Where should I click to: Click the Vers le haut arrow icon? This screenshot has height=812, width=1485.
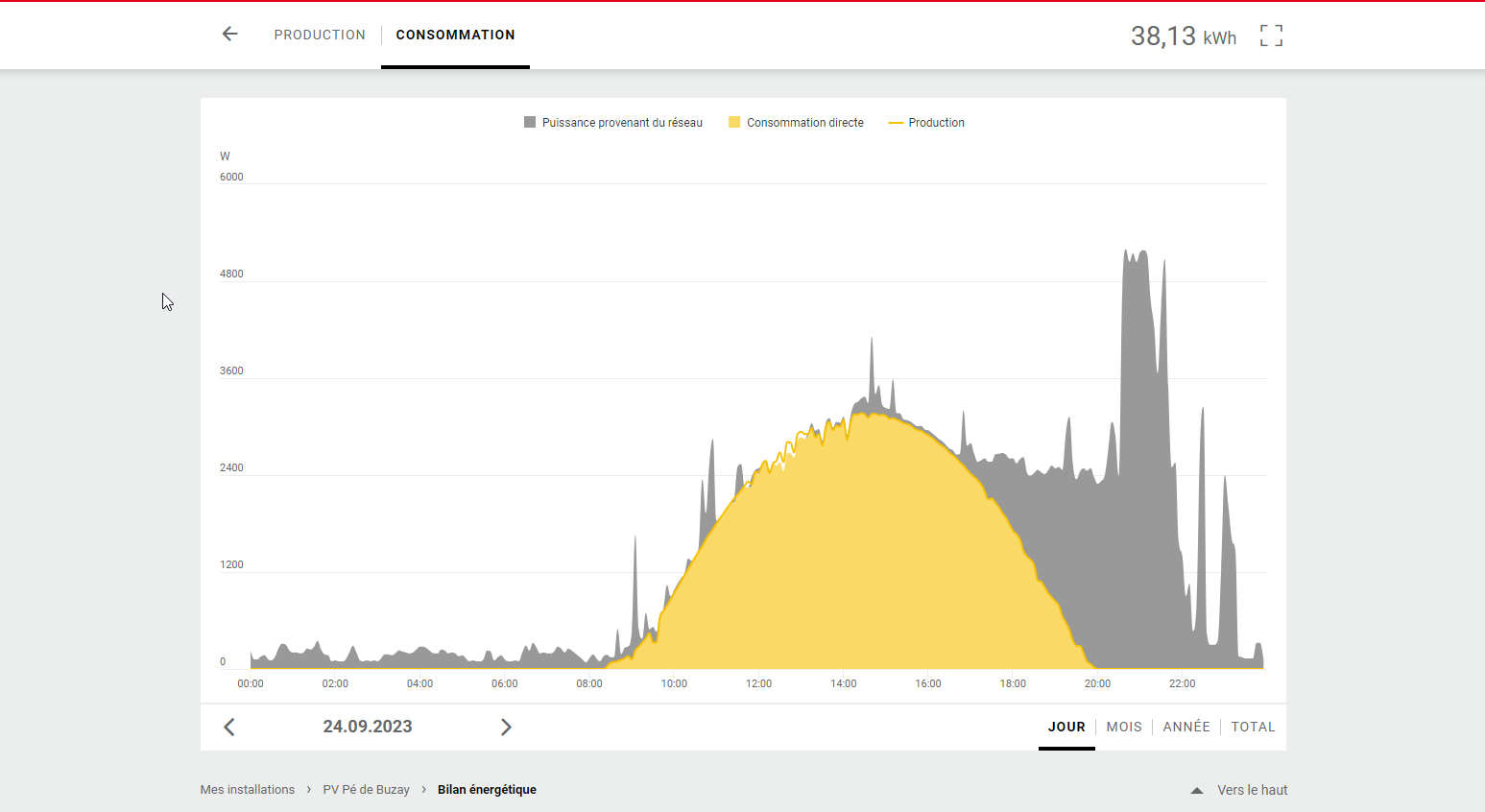(1197, 791)
